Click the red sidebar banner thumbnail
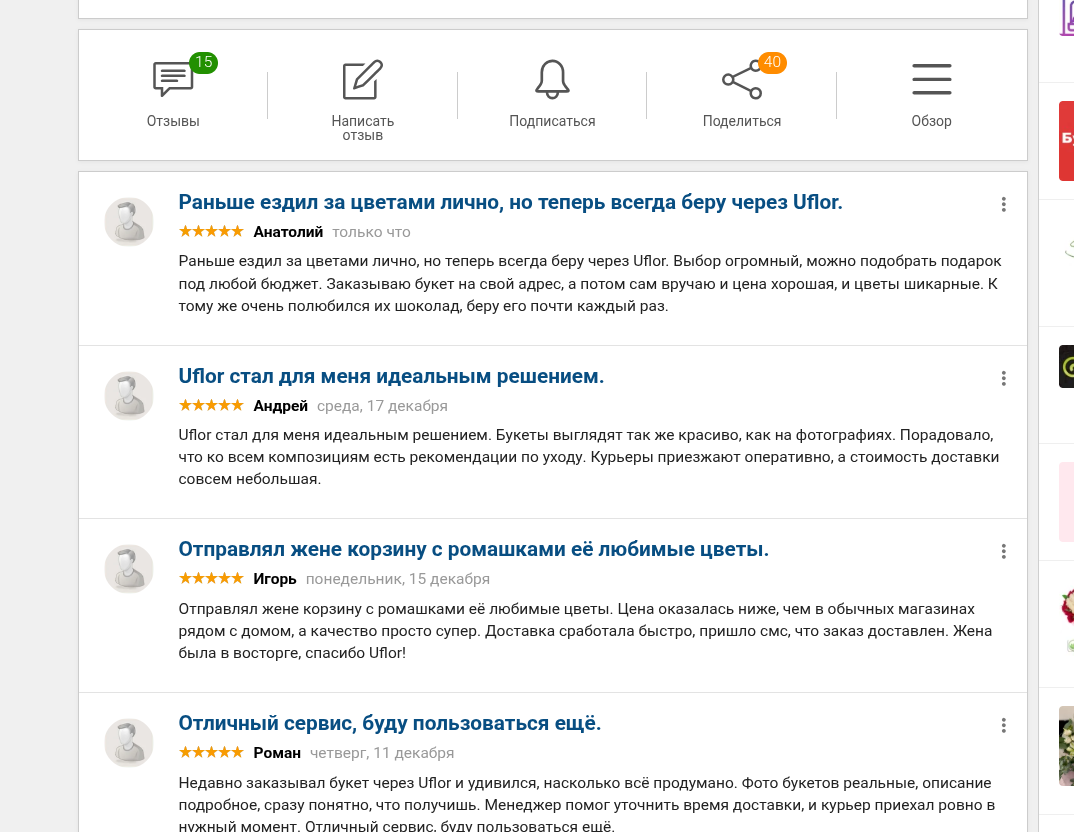 [x=1066, y=141]
